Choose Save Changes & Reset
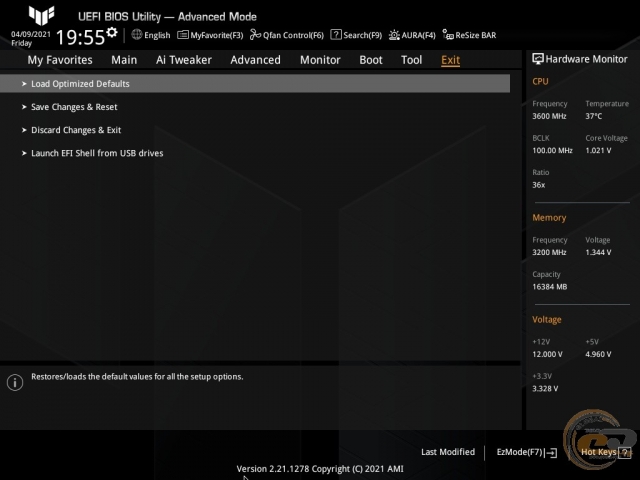The width and height of the screenshot is (640, 480). pyautogui.click(x=74, y=107)
